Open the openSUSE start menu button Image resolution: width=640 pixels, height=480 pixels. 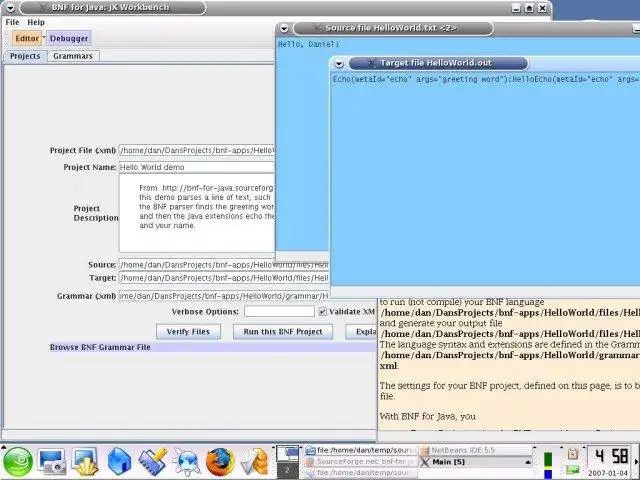(18, 462)
